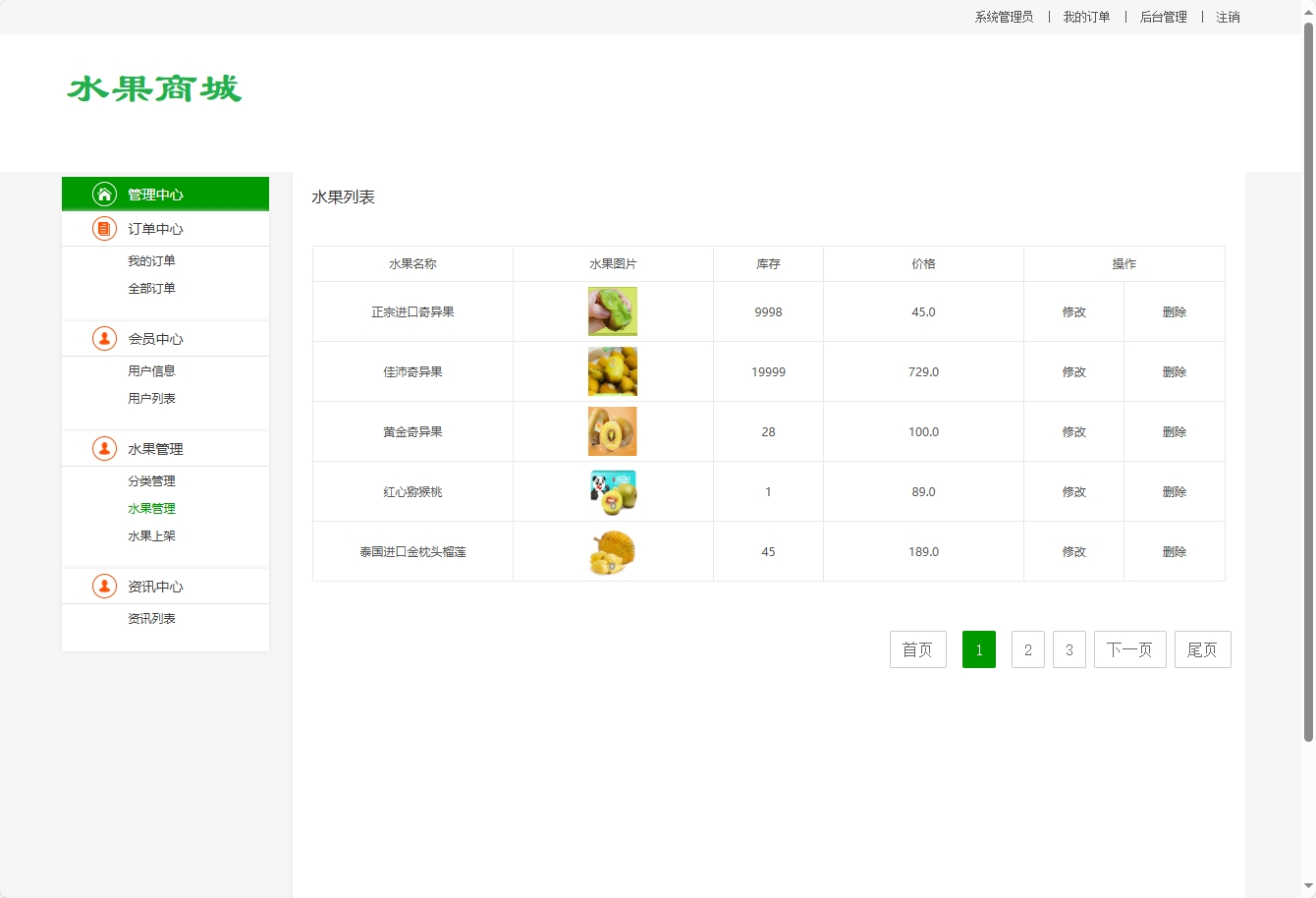Click the 价格 column header
The image size is (1316, 898).
[x=923, y=263]
